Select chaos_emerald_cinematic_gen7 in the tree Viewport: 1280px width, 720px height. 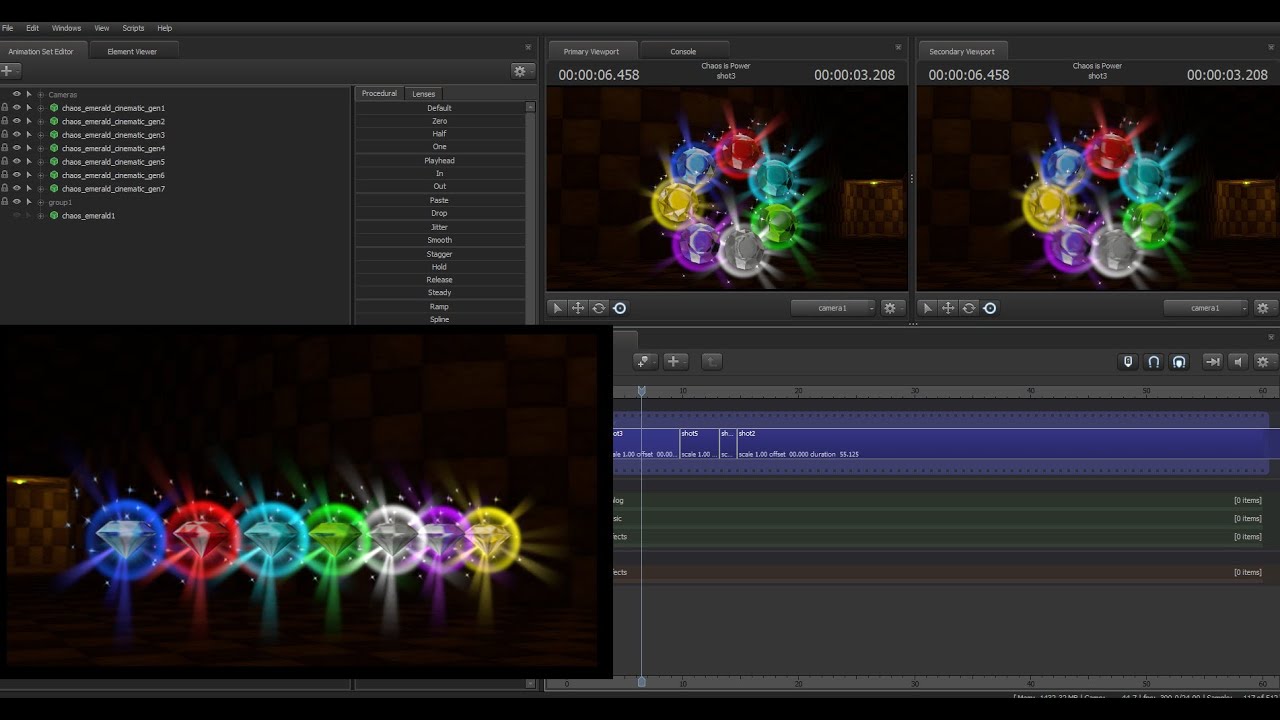click(113, 189)
